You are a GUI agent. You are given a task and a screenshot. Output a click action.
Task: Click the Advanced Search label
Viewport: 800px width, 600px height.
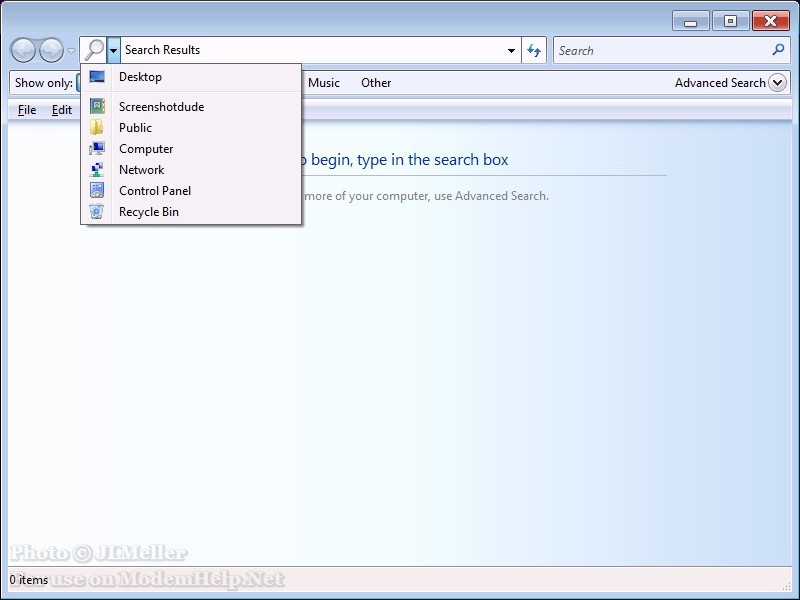click(x=720, y=83)
